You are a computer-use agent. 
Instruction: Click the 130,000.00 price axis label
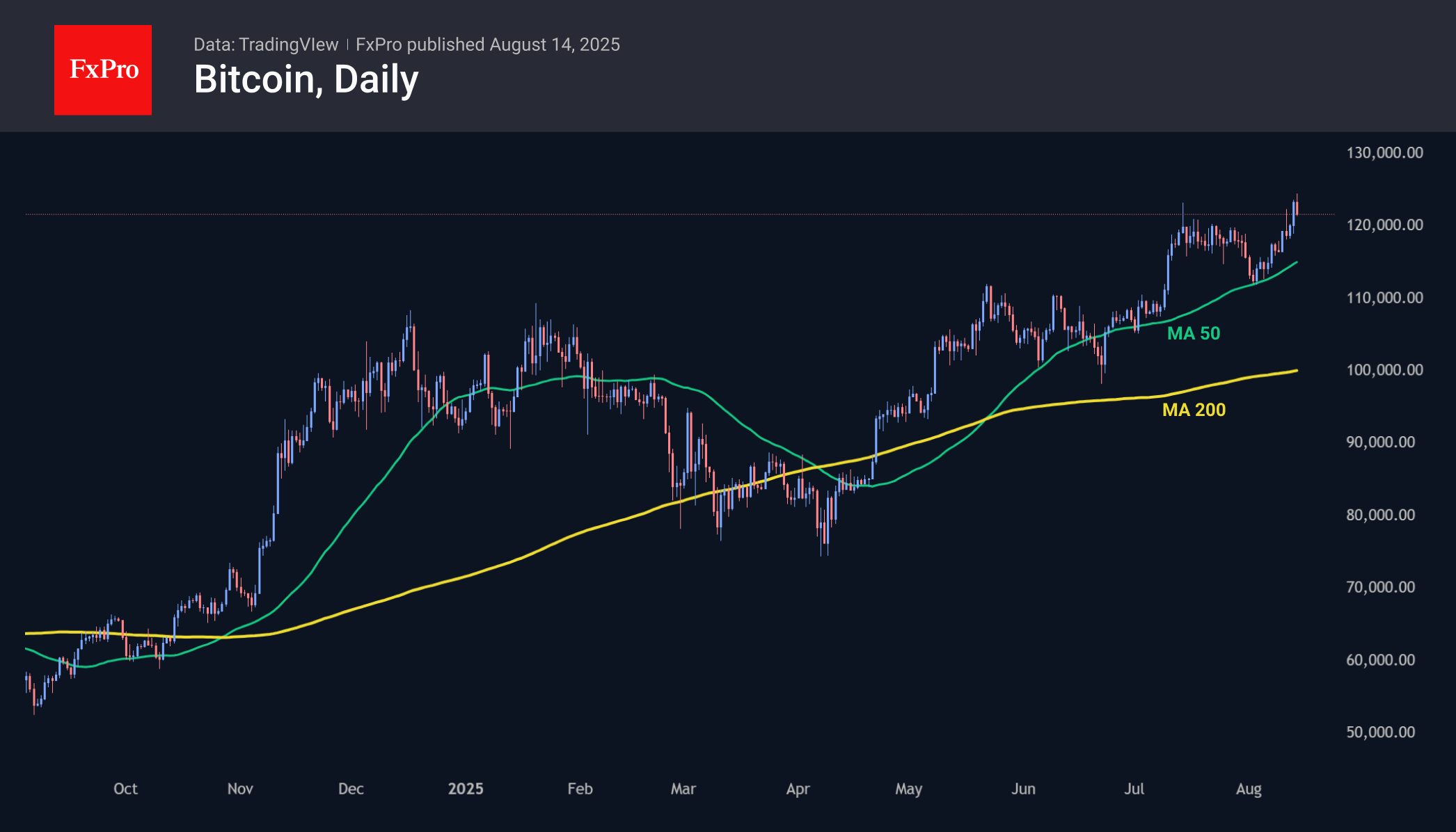(x=1384, y=153)
